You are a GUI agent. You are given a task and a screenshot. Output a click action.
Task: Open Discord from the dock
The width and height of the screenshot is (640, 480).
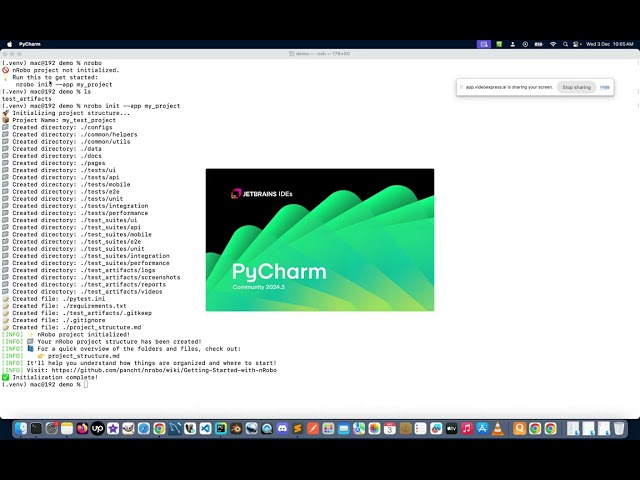point(282,429)
